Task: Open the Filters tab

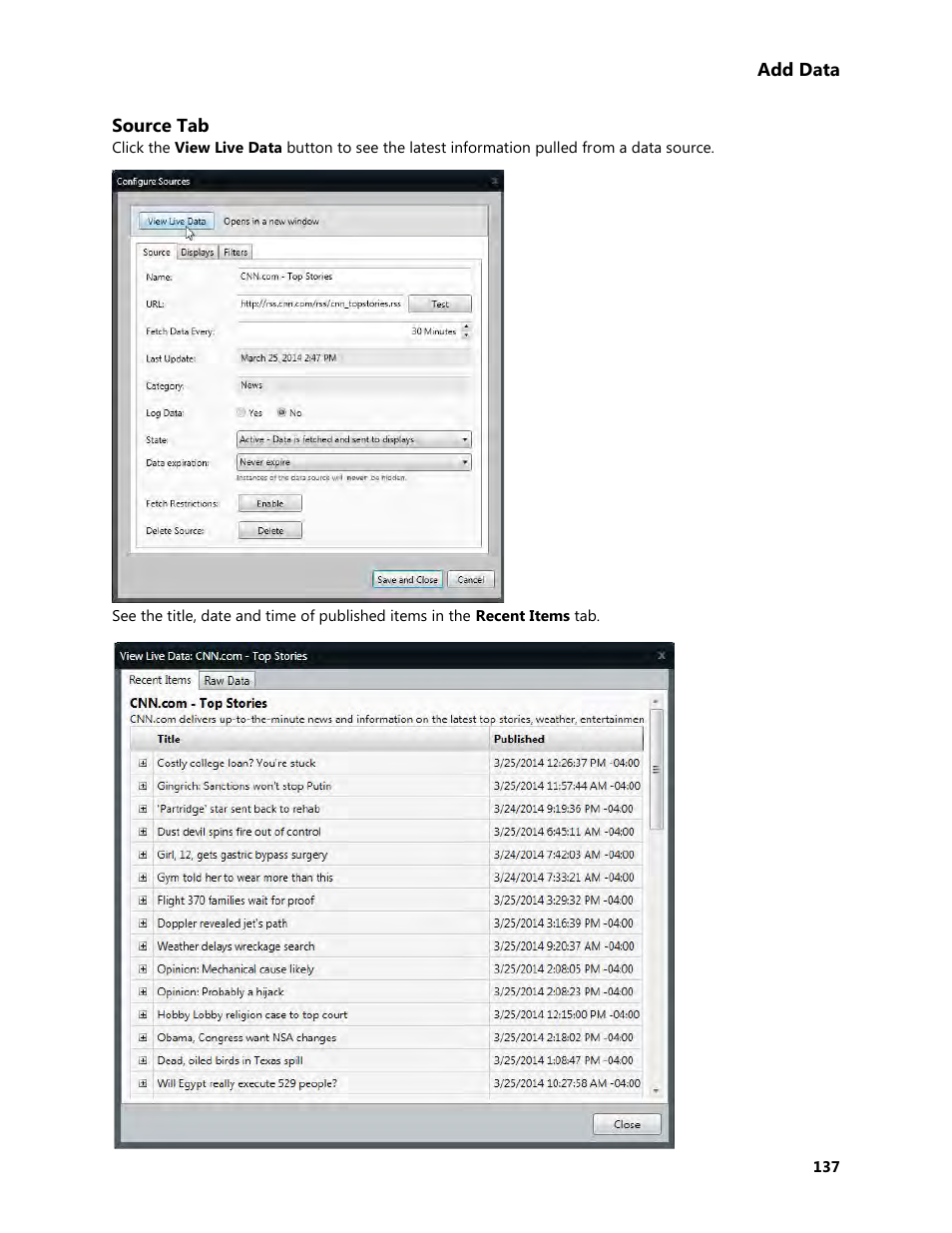Action: [x=235, y=252]
